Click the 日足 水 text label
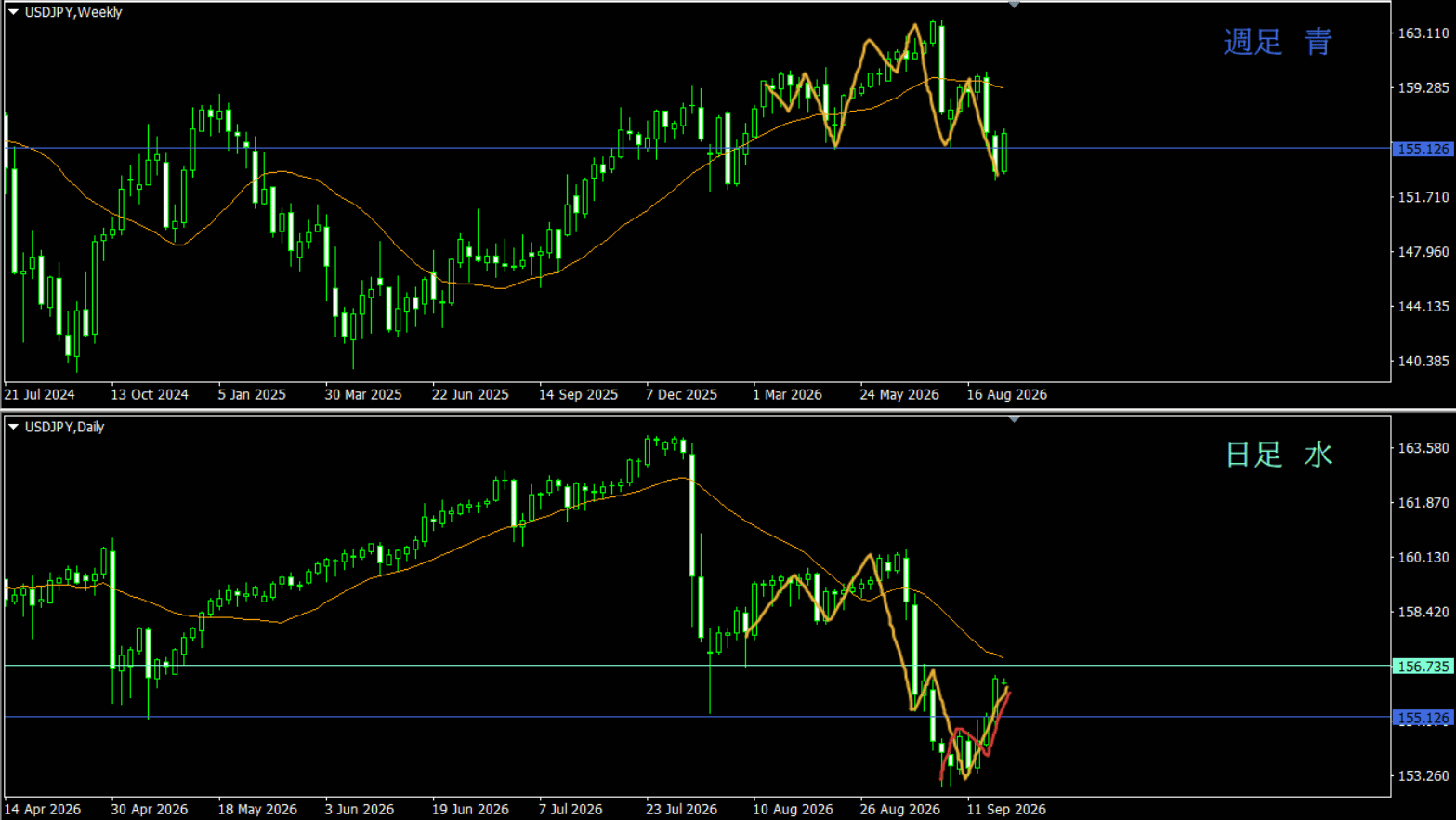The width and height of the screenshot is (1456, 820). 1279,455
